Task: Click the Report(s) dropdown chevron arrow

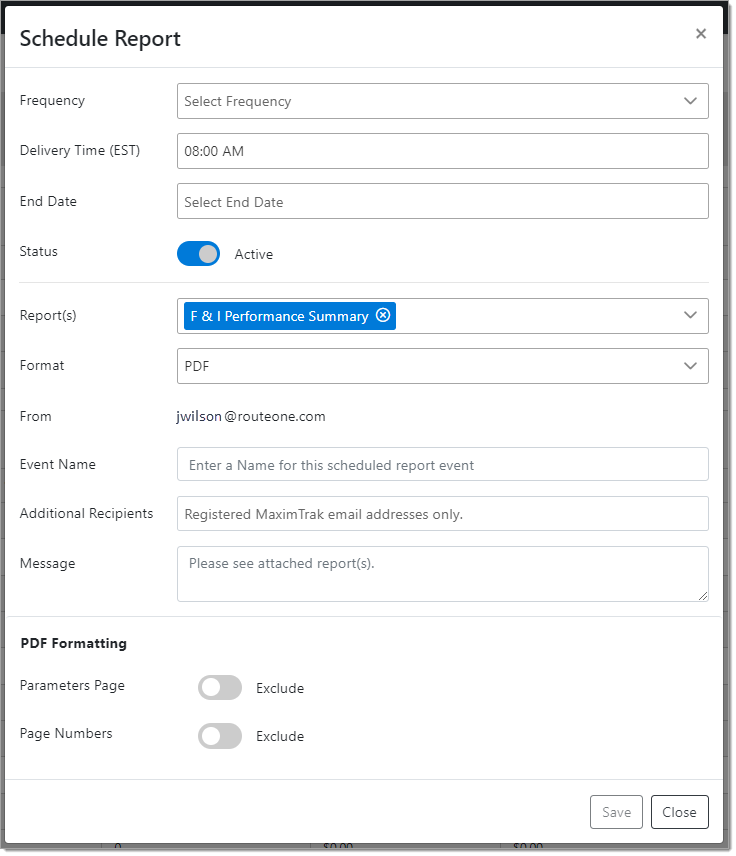Action: [x=690, y=315]
